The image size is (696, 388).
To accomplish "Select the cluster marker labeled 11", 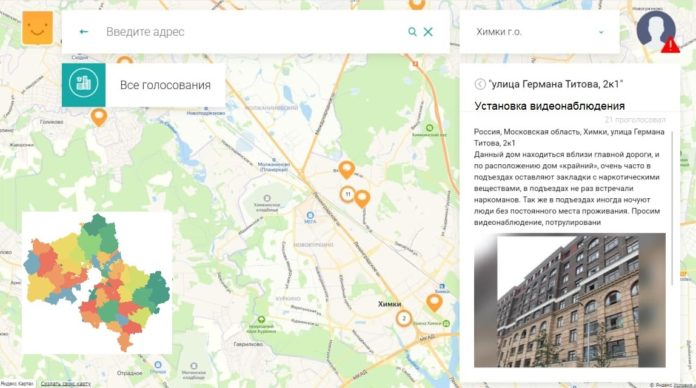I will (348, 194).
